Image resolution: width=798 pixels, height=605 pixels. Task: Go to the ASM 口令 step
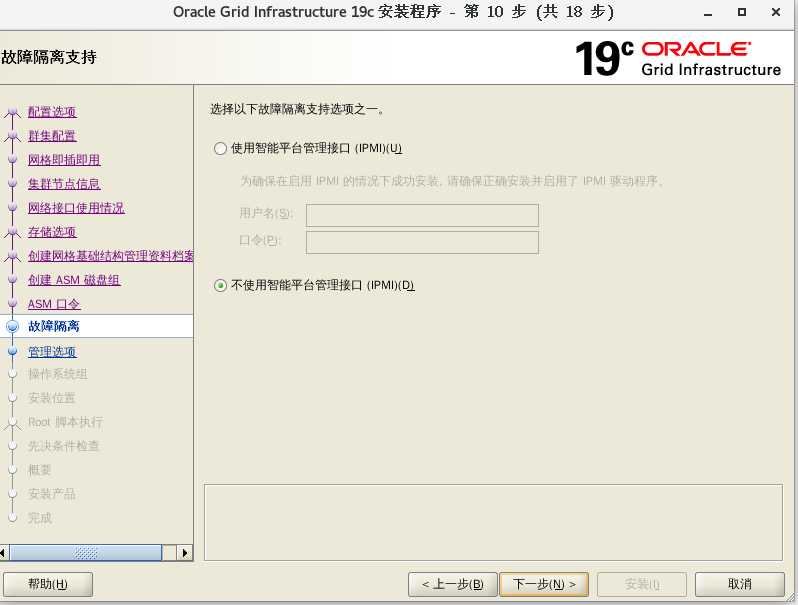[x=54, y=304]
